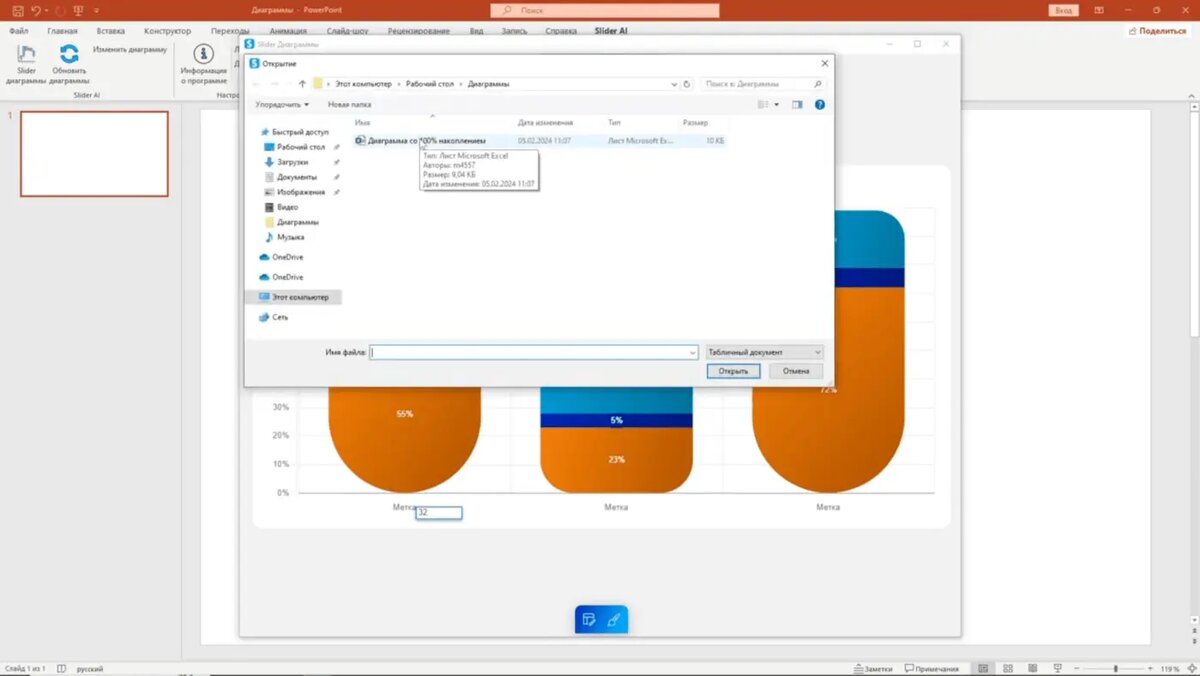Switch to Slide Sorter view
The height and width of the screenshot is (676, 1200).
click(x=1008, y=668)
